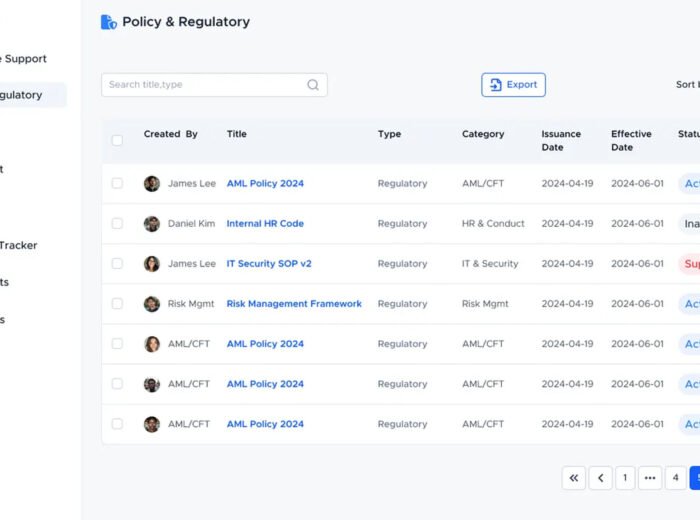Click Risk Mgmt category cell
This screenshot has height=520, width=700.
485,304
